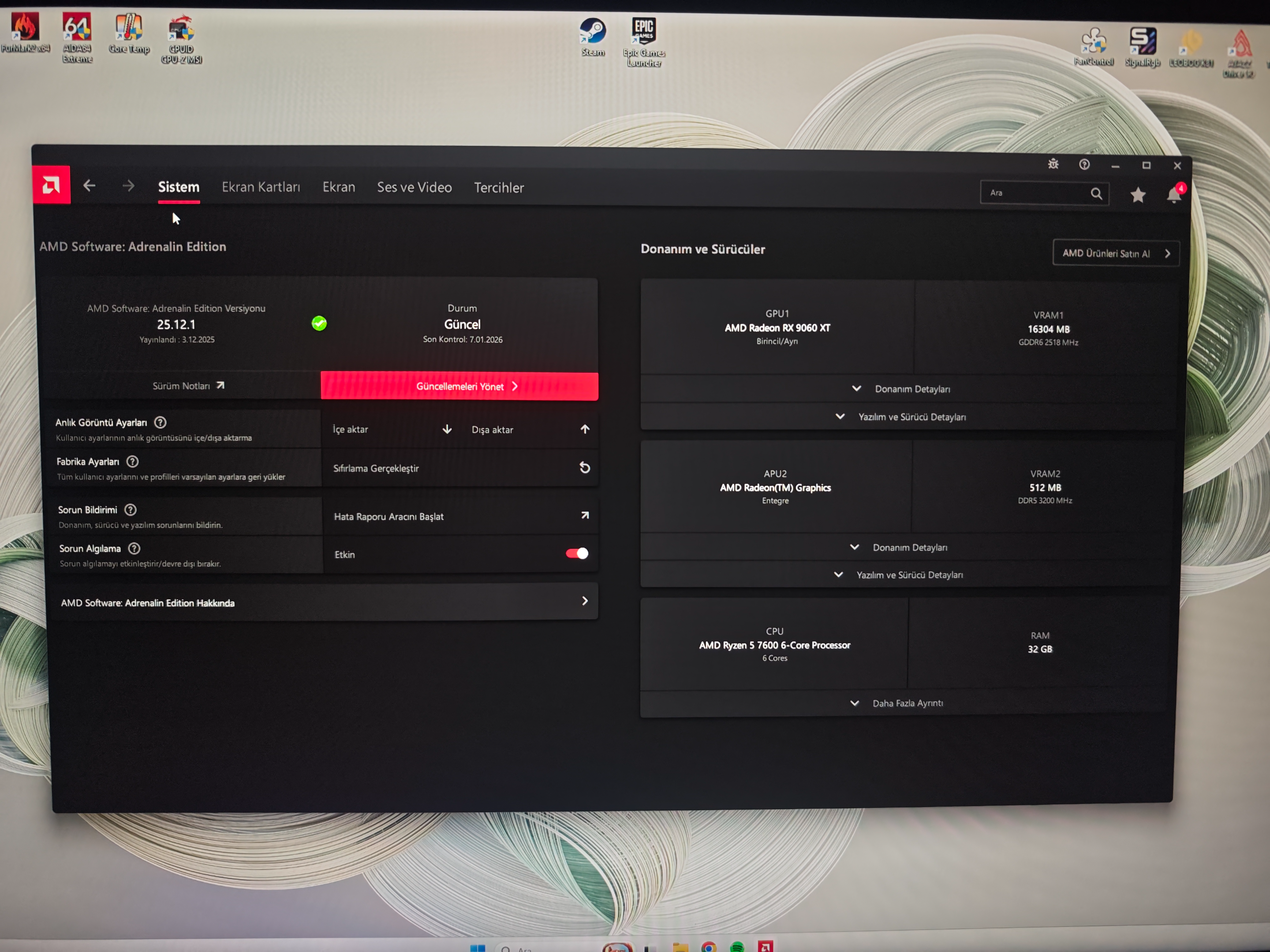The height and width of the screenshot is (952, 1270).
Task: Click AMD Software icon in taskbar
Action: click(766, 946)
